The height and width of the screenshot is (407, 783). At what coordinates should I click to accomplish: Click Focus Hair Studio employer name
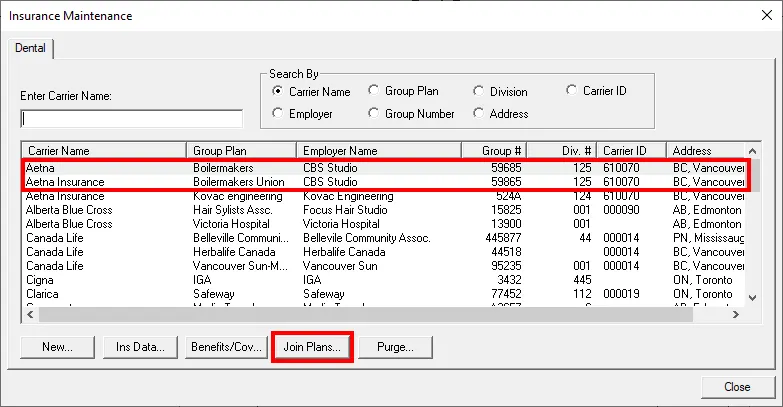(345, 210)
